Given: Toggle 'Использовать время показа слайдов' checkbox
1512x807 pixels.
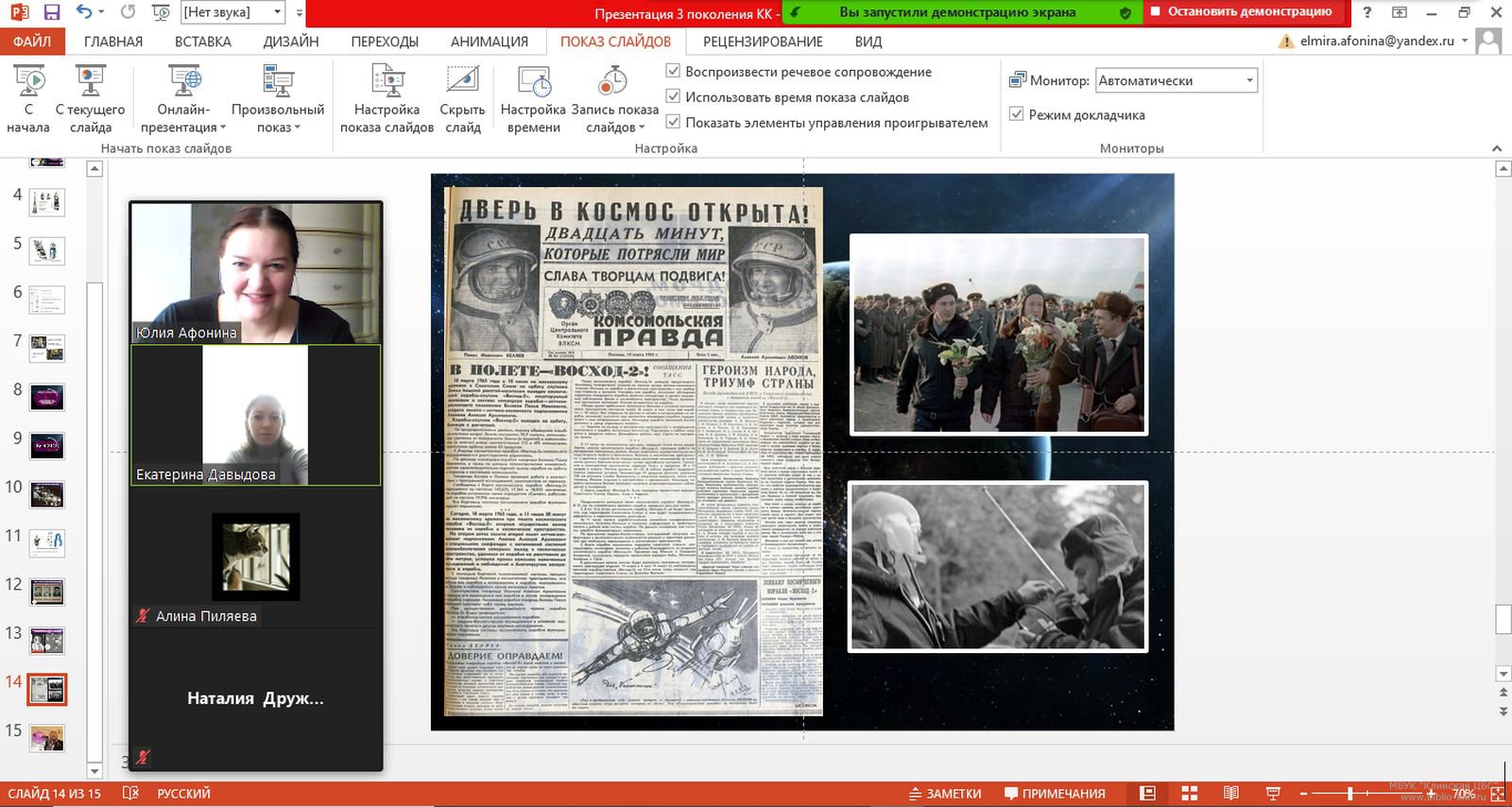Looking at the screenshot, I should (x=674, y=96).
